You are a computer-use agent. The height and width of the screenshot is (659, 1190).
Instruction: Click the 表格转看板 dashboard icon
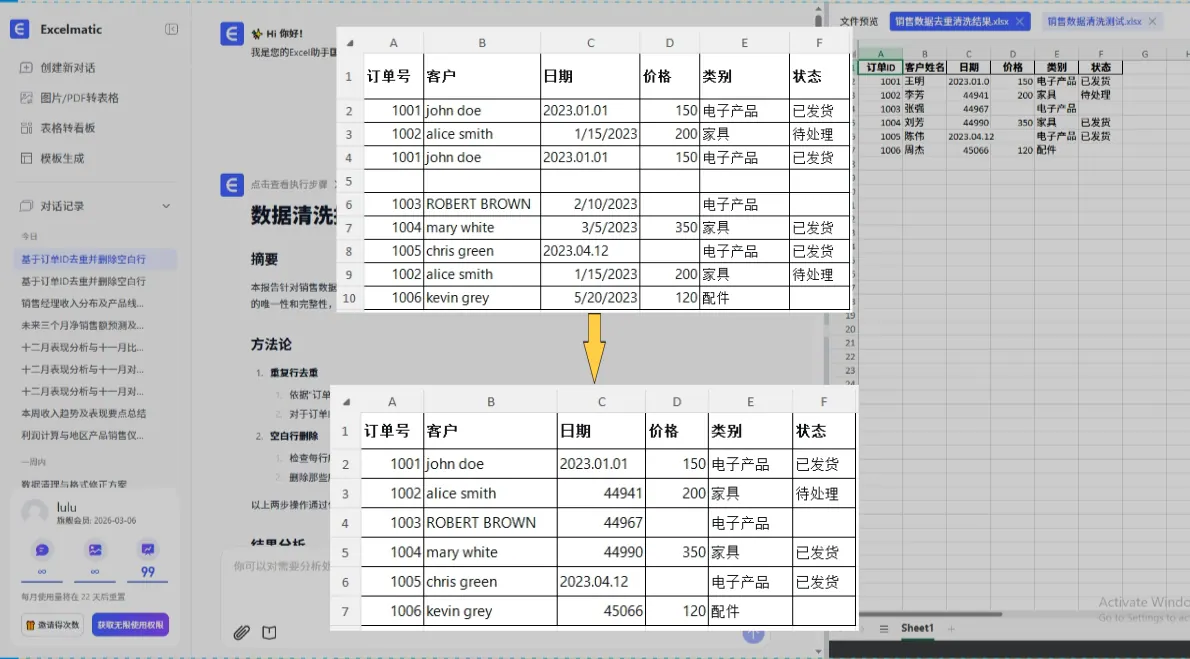click(x=26, y=128)
